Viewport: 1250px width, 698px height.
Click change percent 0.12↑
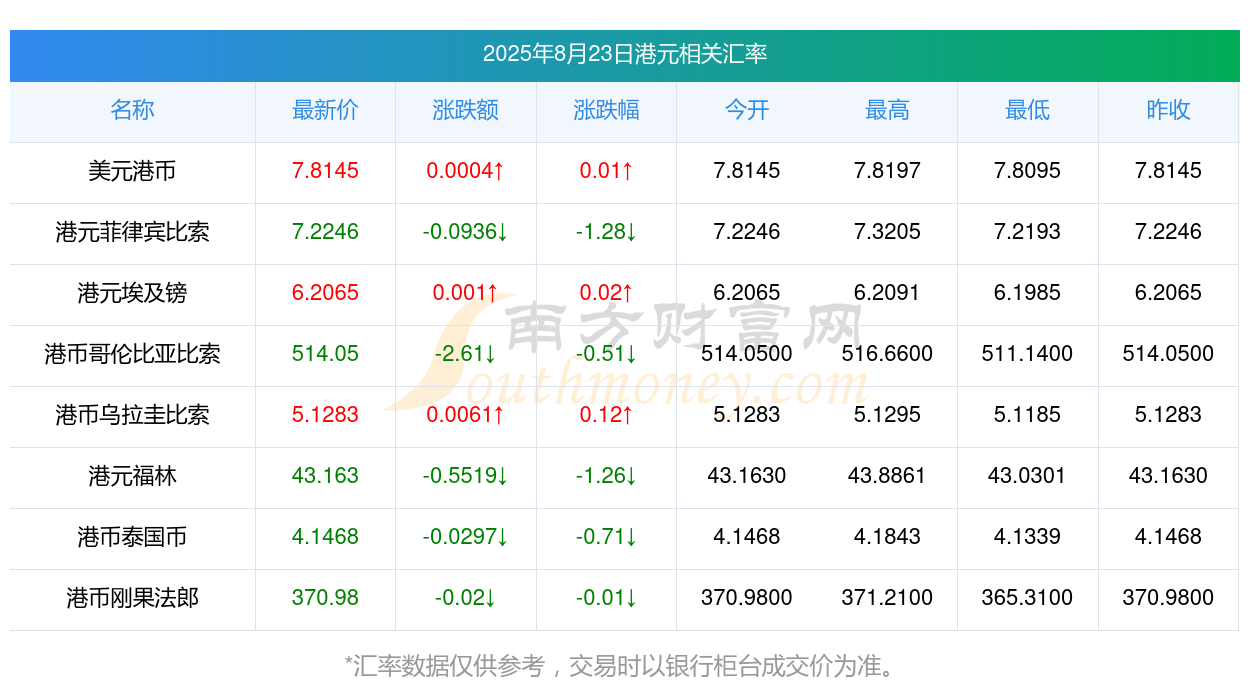(x=606, y=415)
